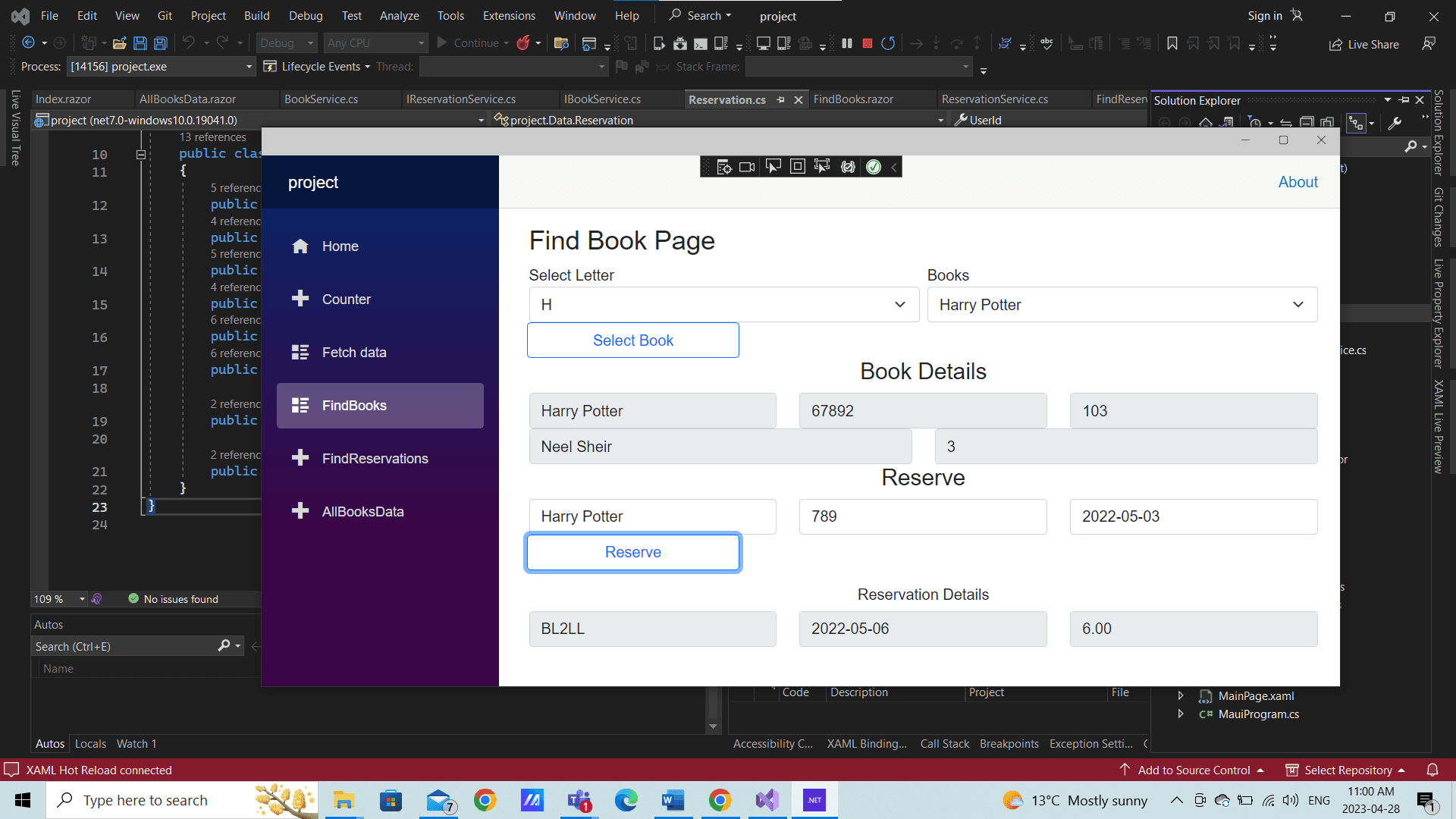Click Live Share button
This screenshot has width=1456, height=819.
[x=1363, y=44]
